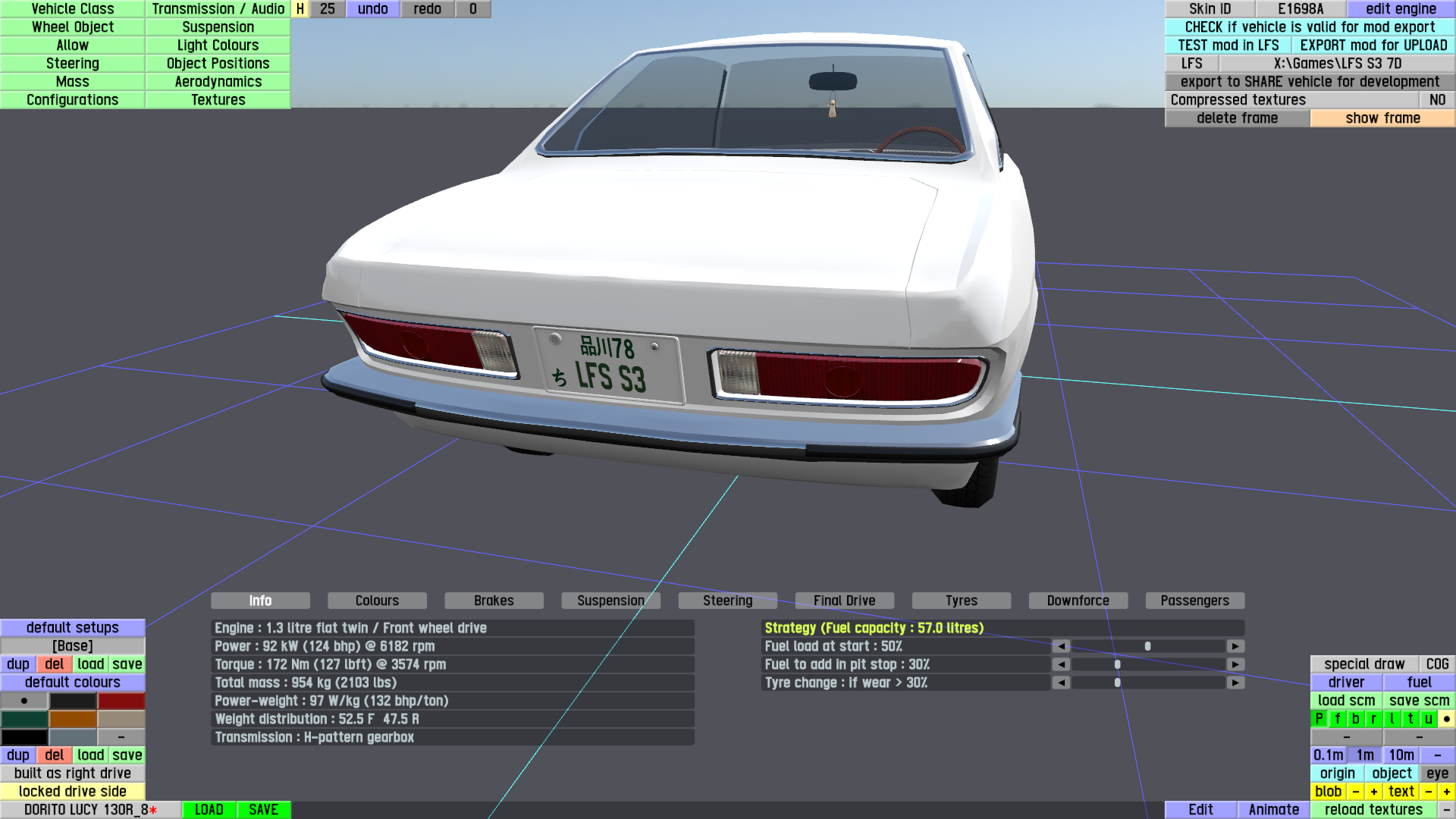
Task: Open the [Base] default setup selector
Action: point(73,646)
